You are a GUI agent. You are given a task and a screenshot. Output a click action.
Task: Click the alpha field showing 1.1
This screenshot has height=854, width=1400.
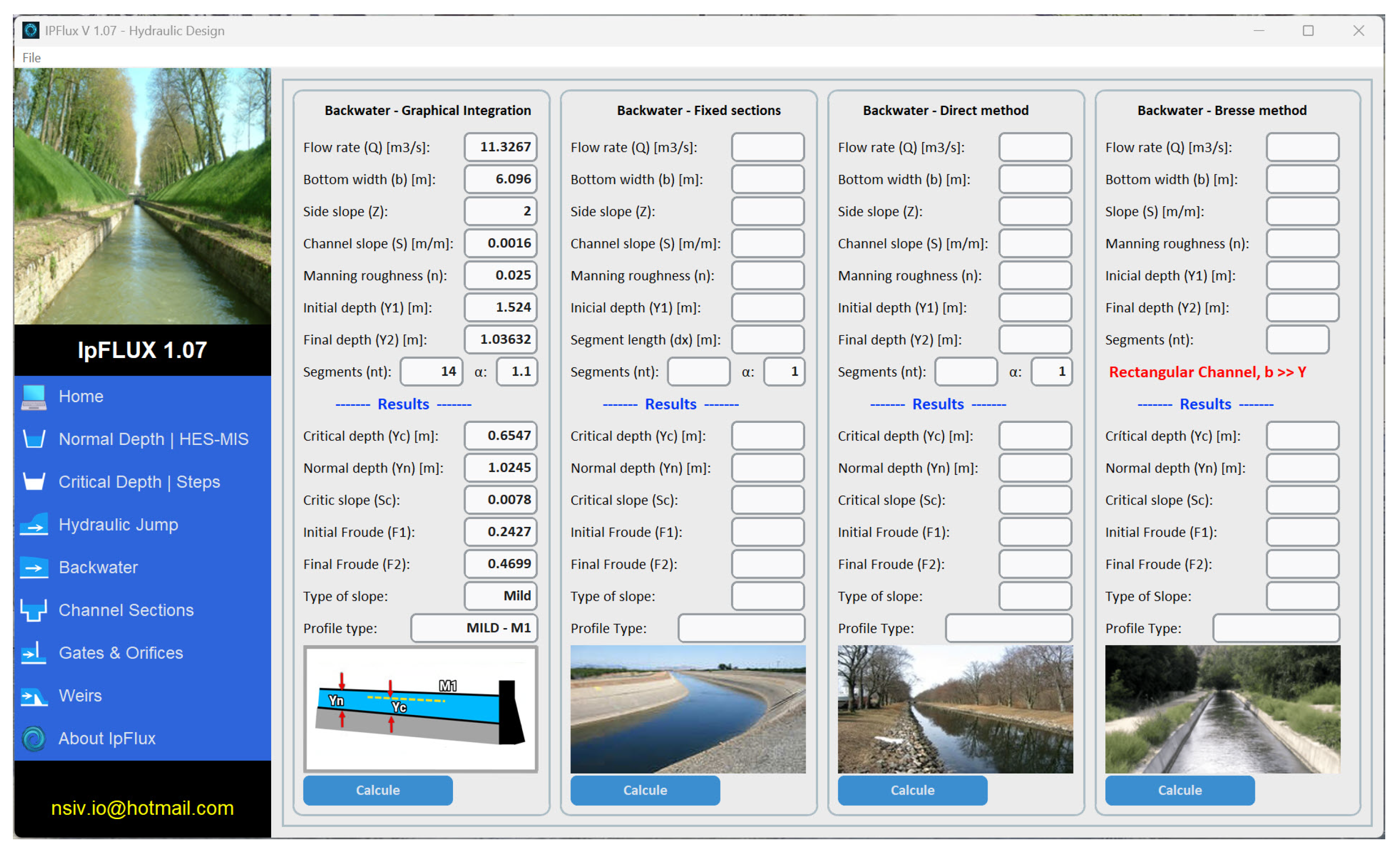[x=517, y=371]
